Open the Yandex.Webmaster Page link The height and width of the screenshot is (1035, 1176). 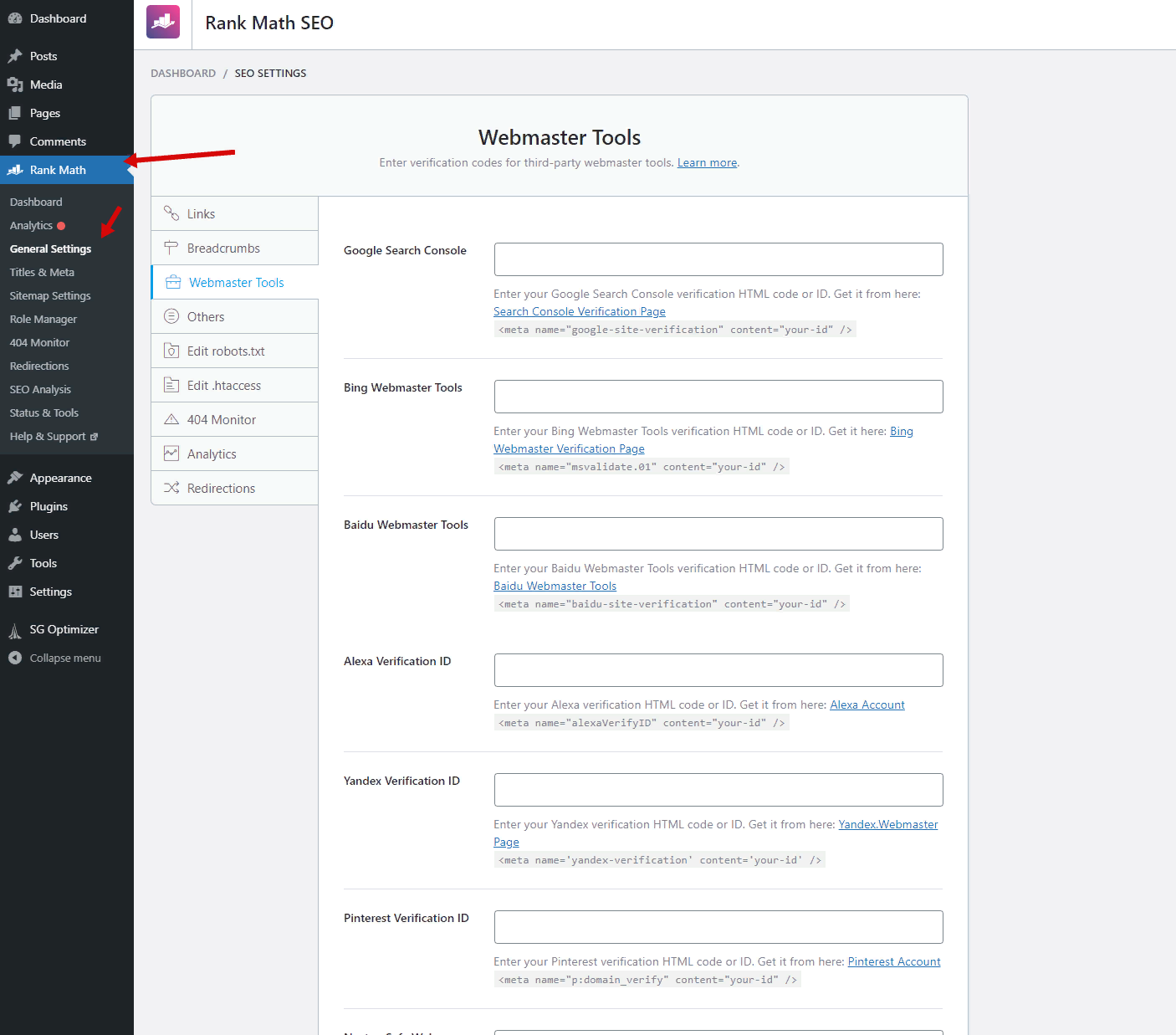[x=888, y=824]
